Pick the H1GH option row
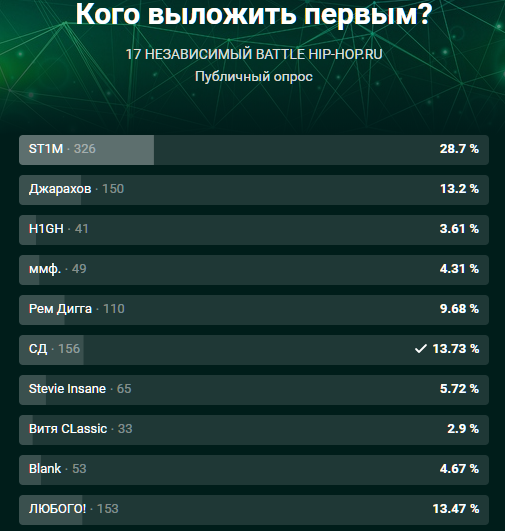Image resolution: width=505 pixels, height=531 pixels. click(x=254, y=230)
